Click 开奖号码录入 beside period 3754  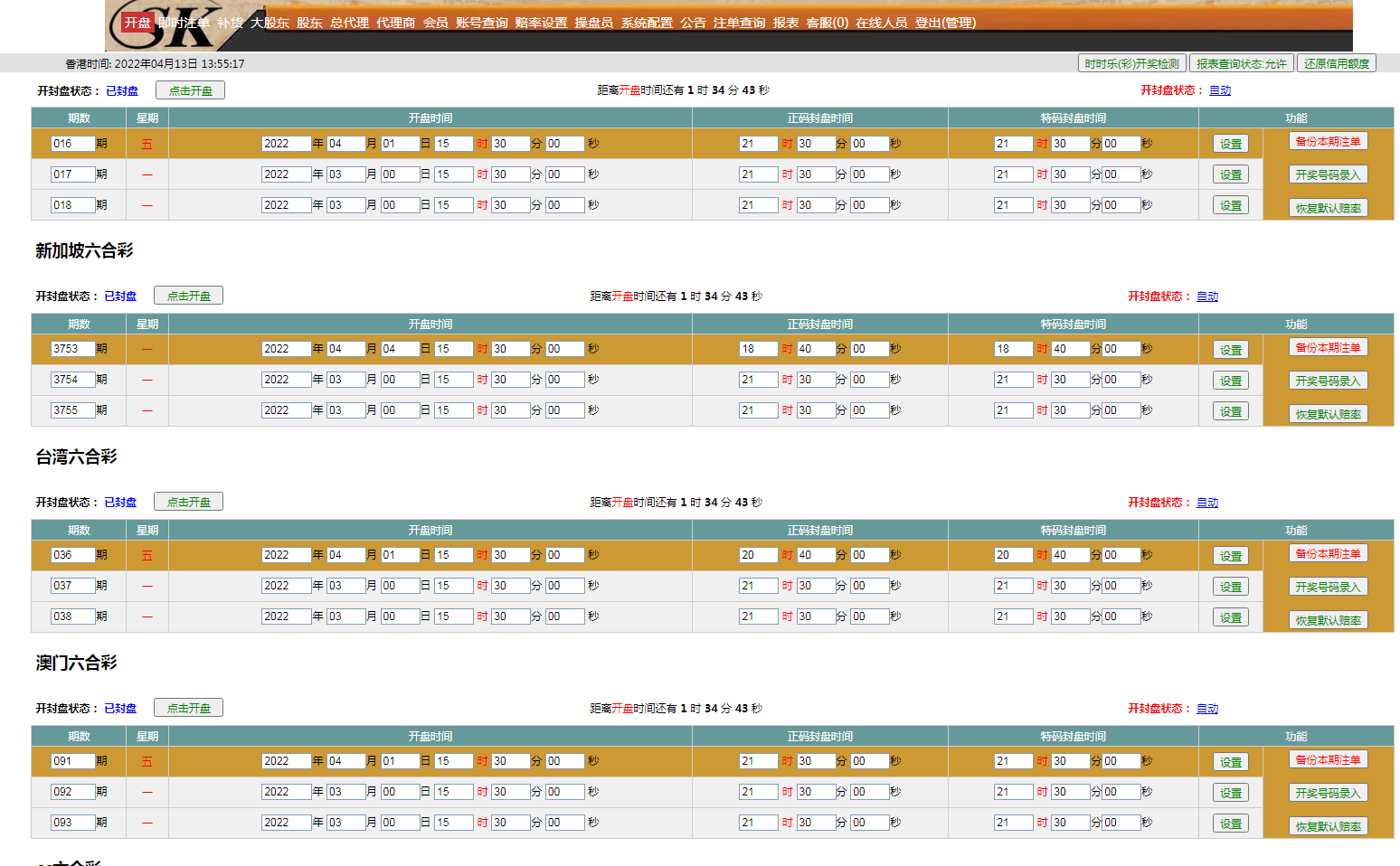click(x=1328, y=381)
